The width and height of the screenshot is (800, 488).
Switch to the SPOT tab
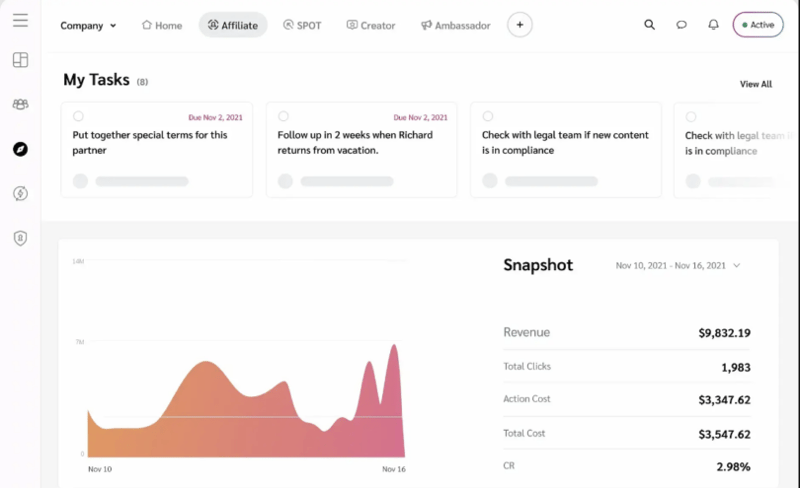(302, 25)
